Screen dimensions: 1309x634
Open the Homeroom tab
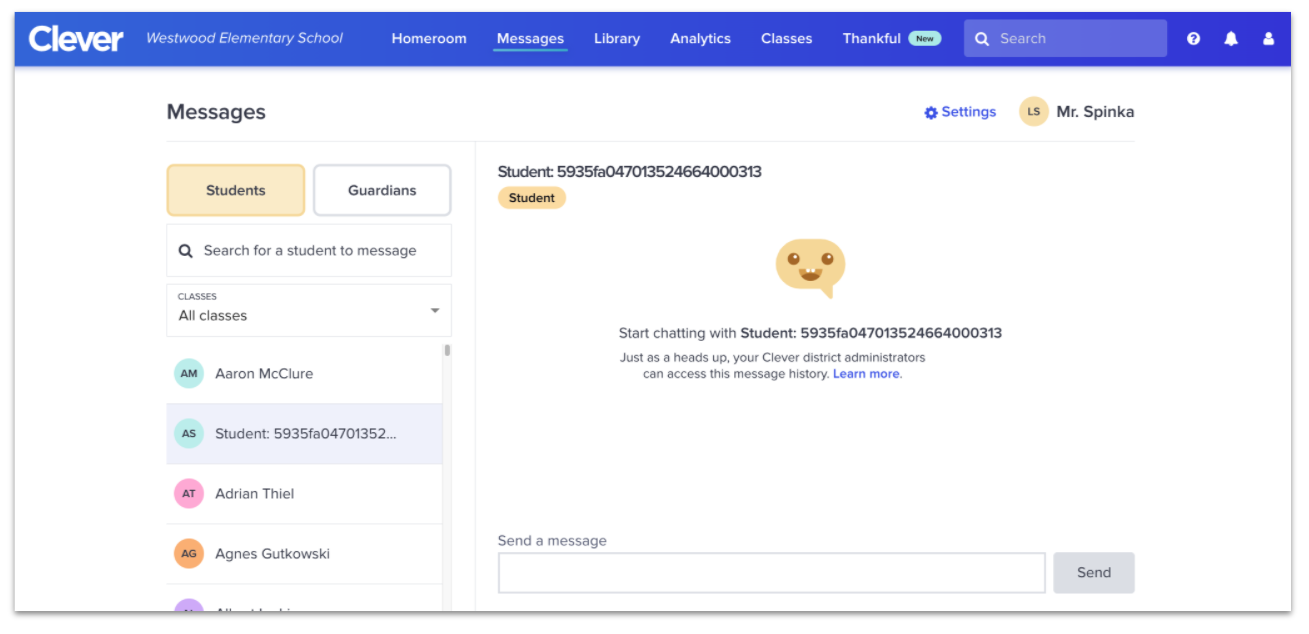click(429, 39)
